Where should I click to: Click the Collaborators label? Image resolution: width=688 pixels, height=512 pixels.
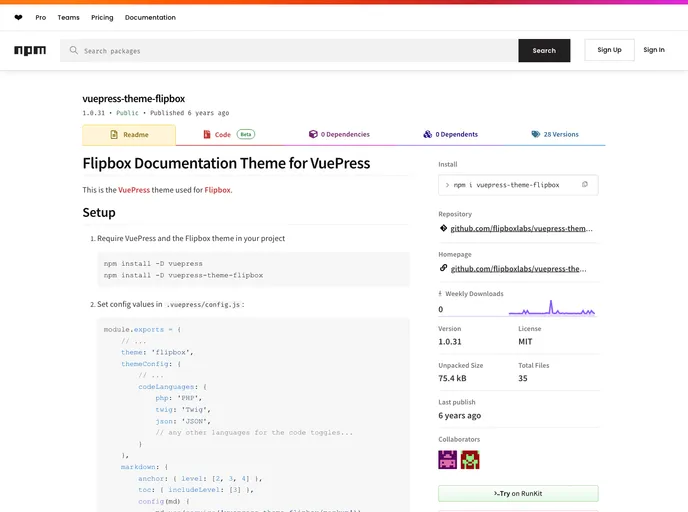pyautogui.click(x=459, y=439)
